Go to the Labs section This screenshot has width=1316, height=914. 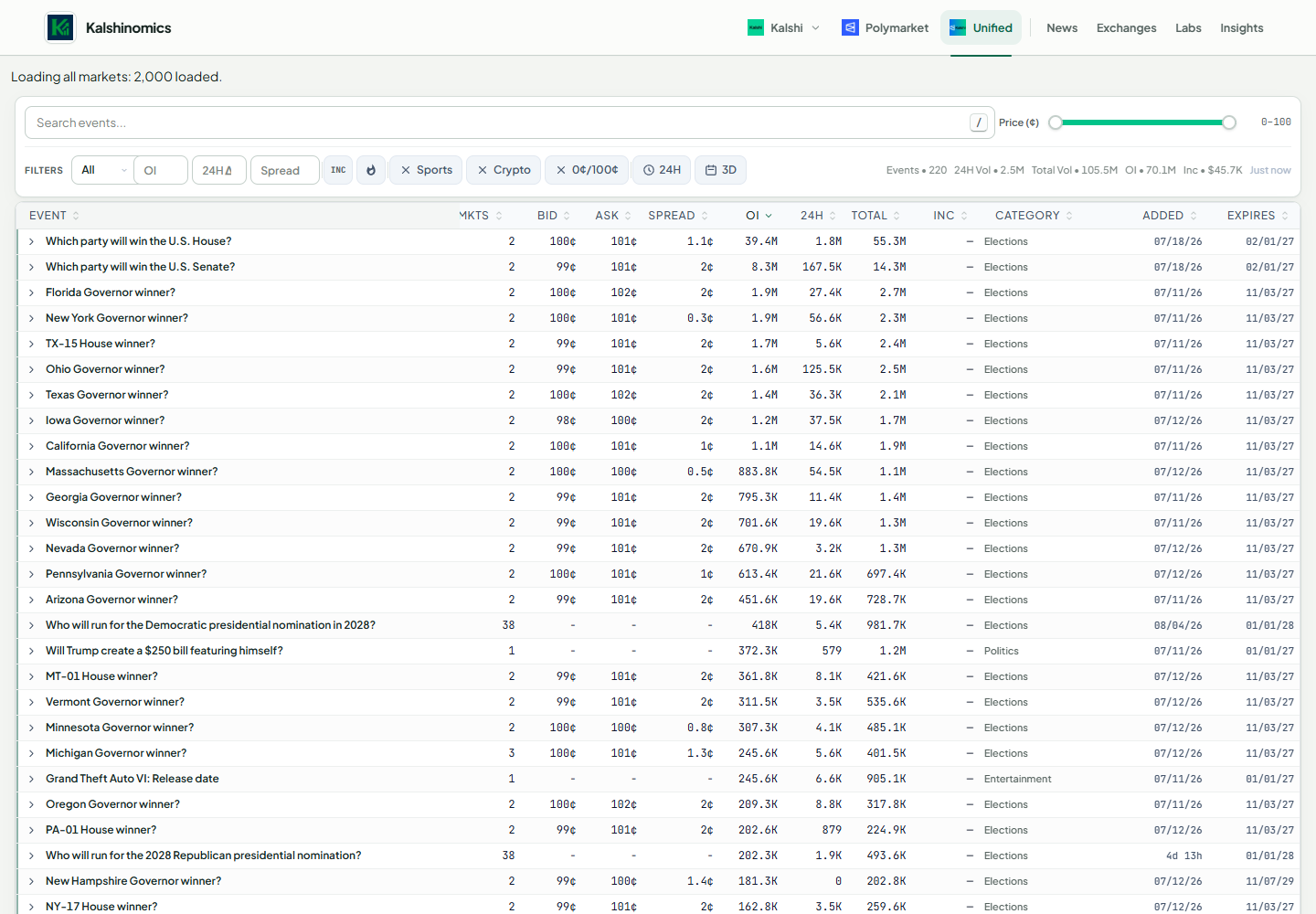pos(1188,28)
